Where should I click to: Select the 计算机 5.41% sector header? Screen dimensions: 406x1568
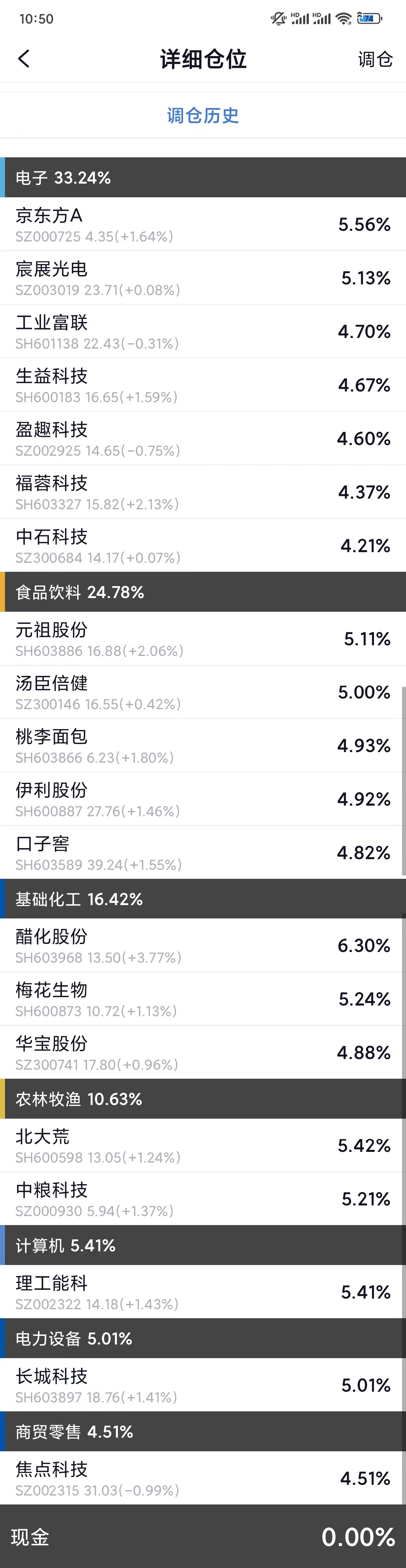(203, 1245)
